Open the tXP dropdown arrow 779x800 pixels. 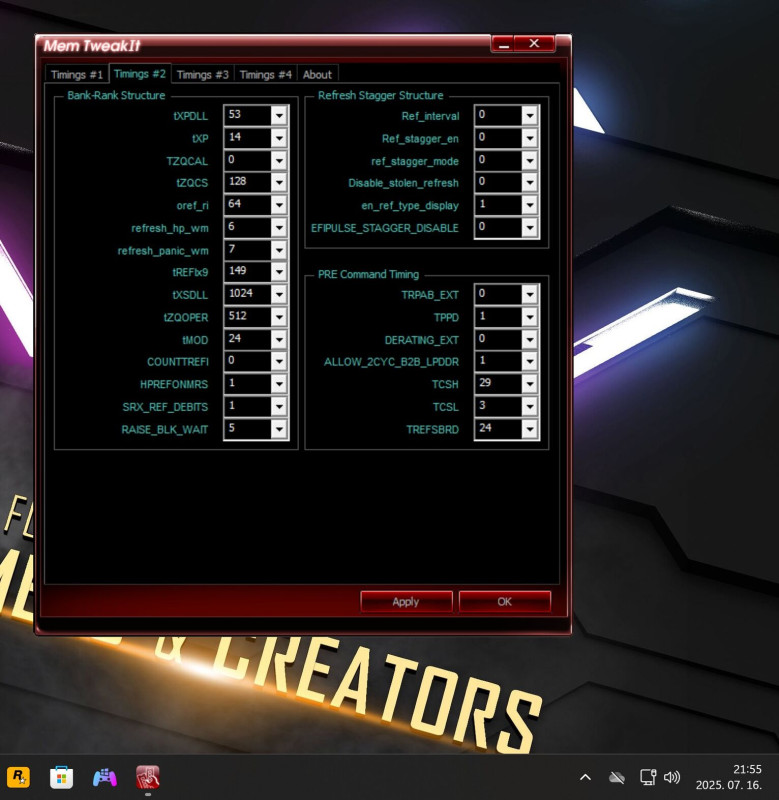tap(279, 138)
